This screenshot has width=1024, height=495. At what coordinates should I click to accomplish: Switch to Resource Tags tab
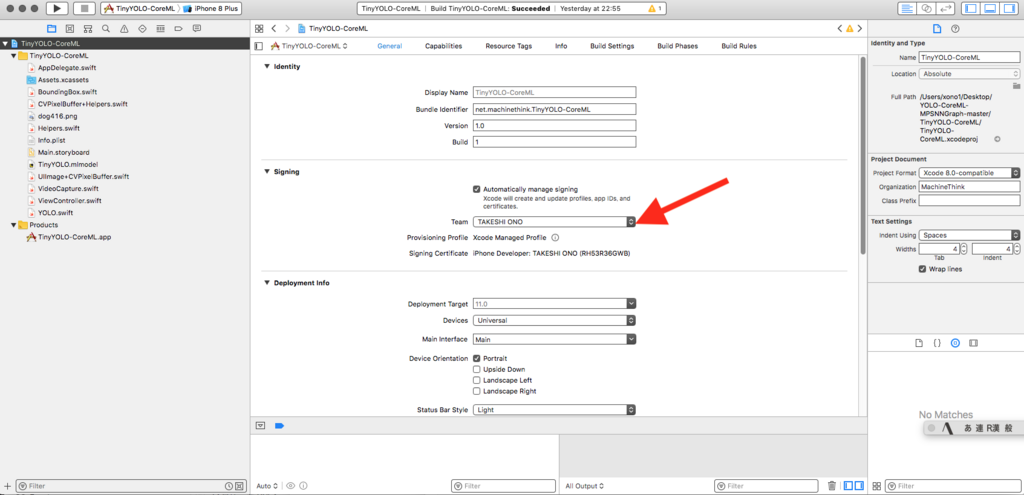[x=508, y=46]
